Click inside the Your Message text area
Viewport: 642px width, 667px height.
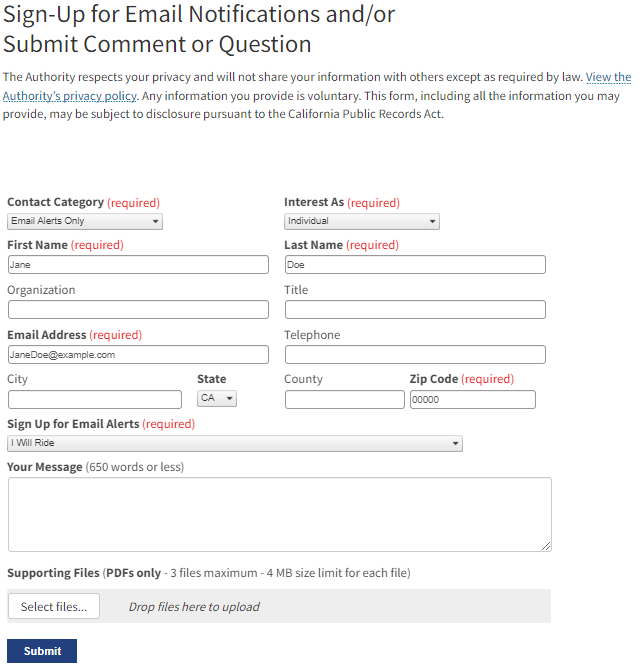tap(279, 514)
